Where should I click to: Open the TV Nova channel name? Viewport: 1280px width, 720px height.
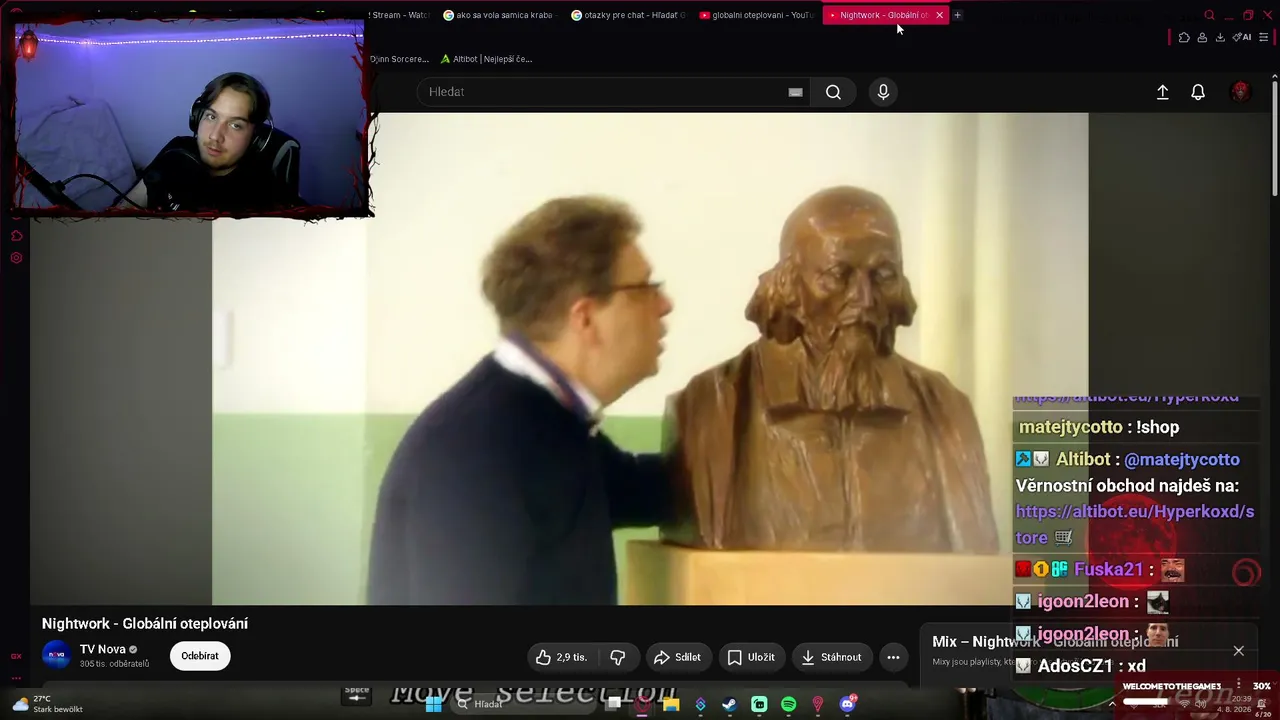click(x=103, y=649)
